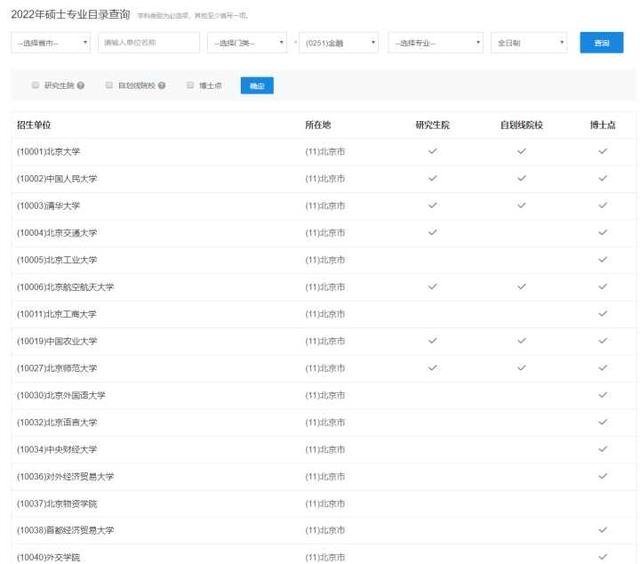Click 博士点 check mark in 北京工商大学 row
The image size is (640, 564).
[x=602, y=313]
